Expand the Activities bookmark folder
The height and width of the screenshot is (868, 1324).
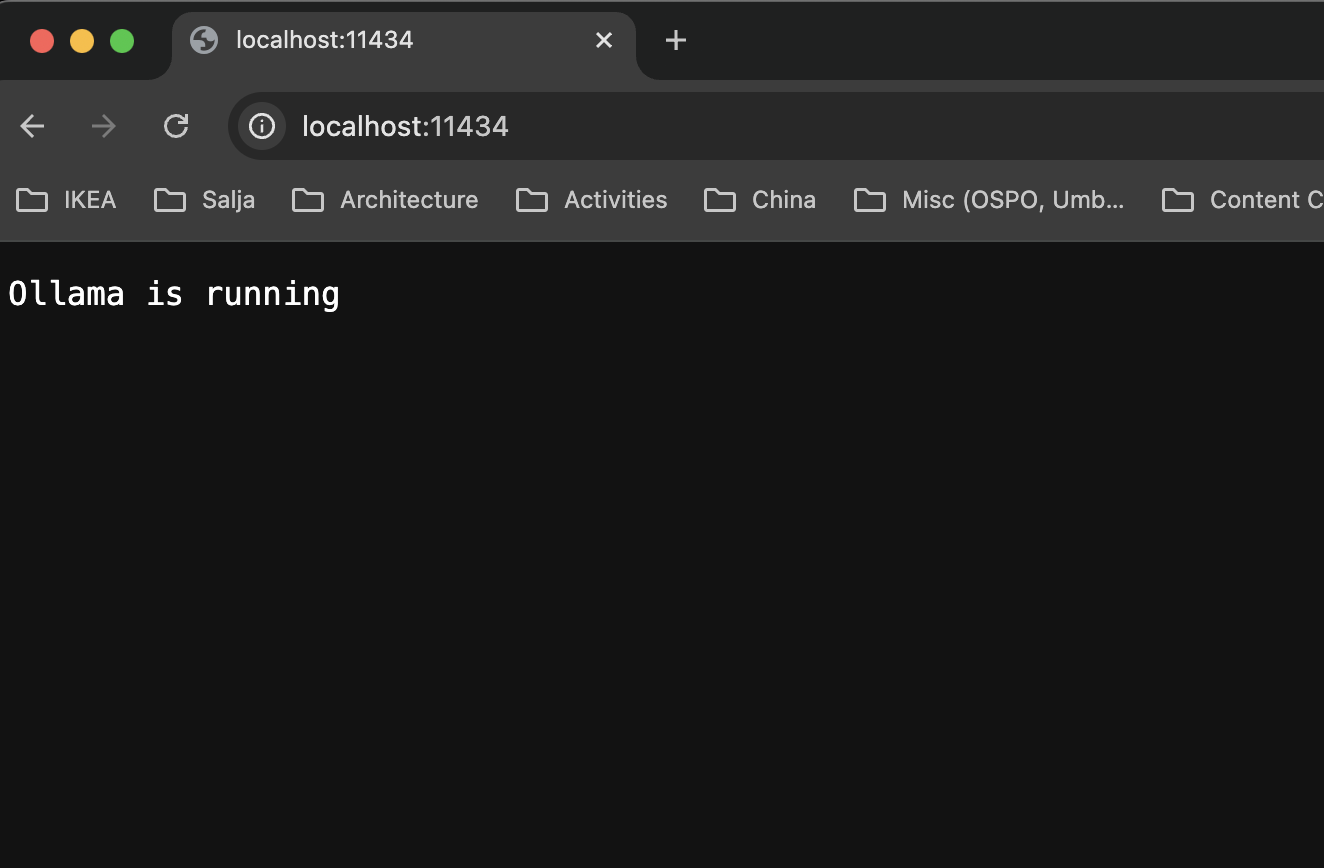coord(531,200)
